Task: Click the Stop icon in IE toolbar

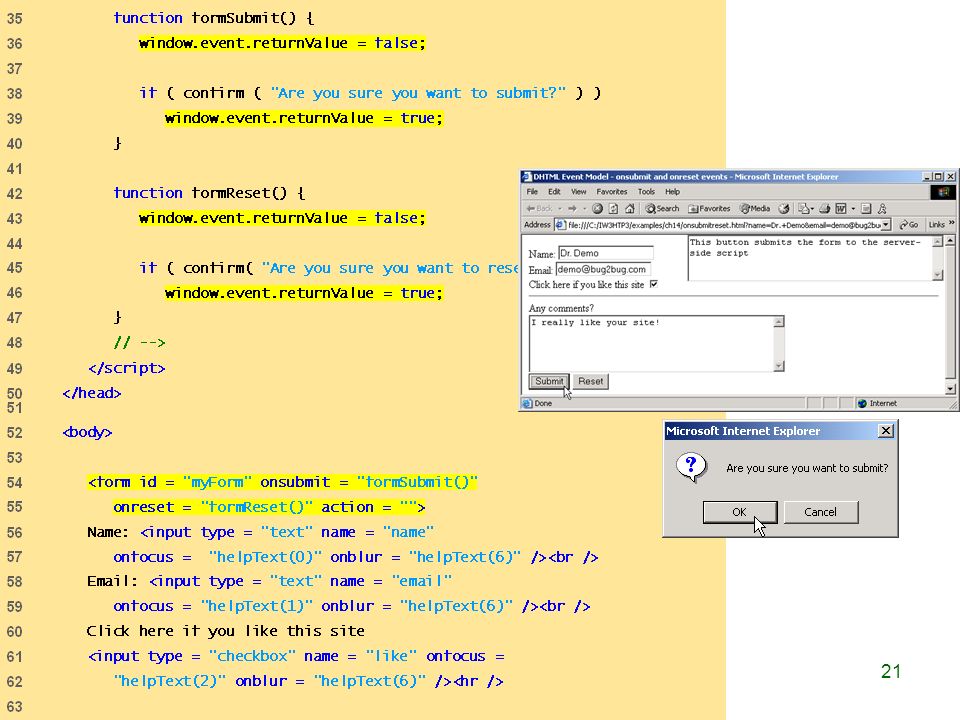Action: [598, 209]
